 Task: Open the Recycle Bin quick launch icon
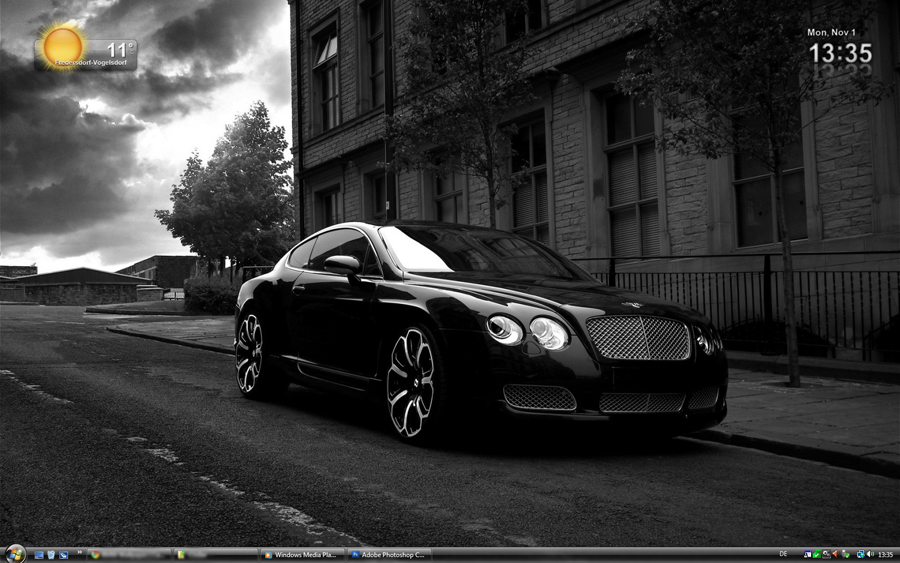point(51,555)
